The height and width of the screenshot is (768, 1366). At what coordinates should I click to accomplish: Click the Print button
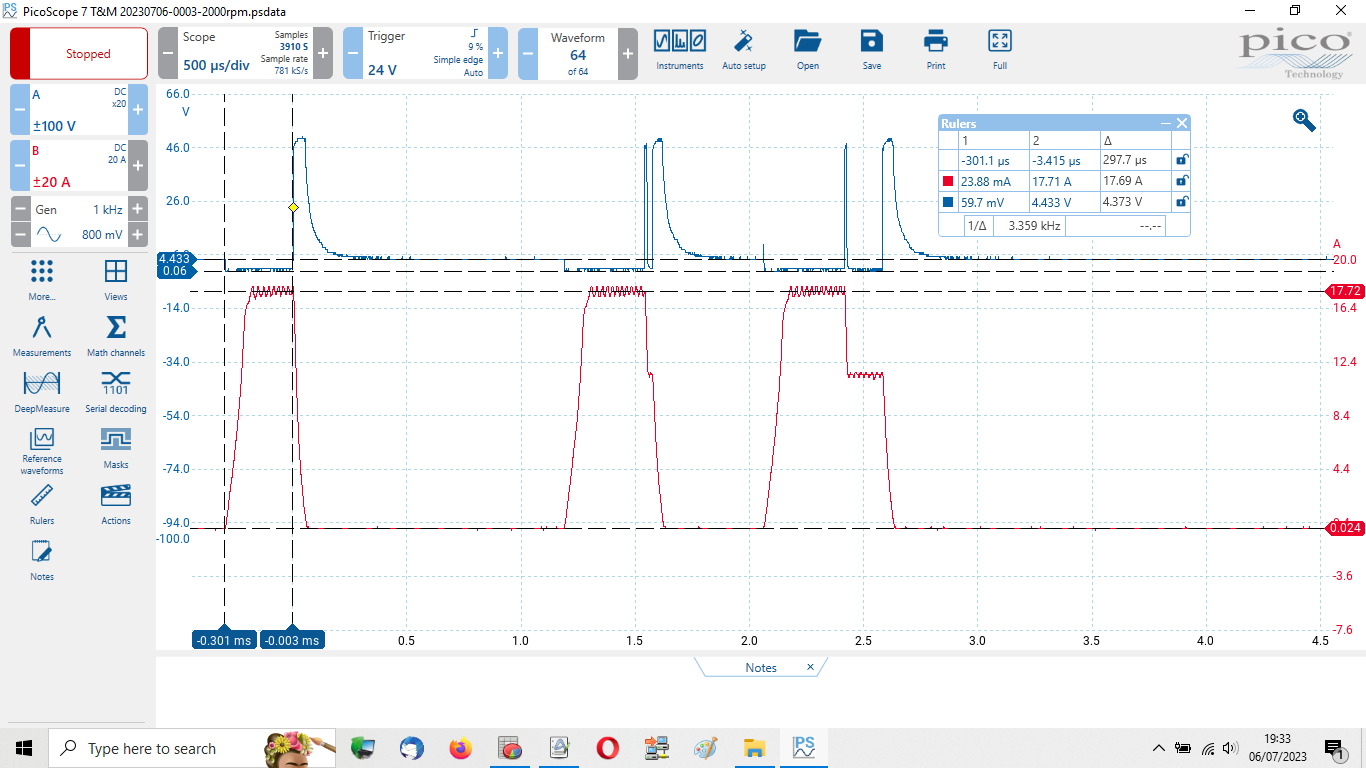pyautogui.click(x=935, y=49)
